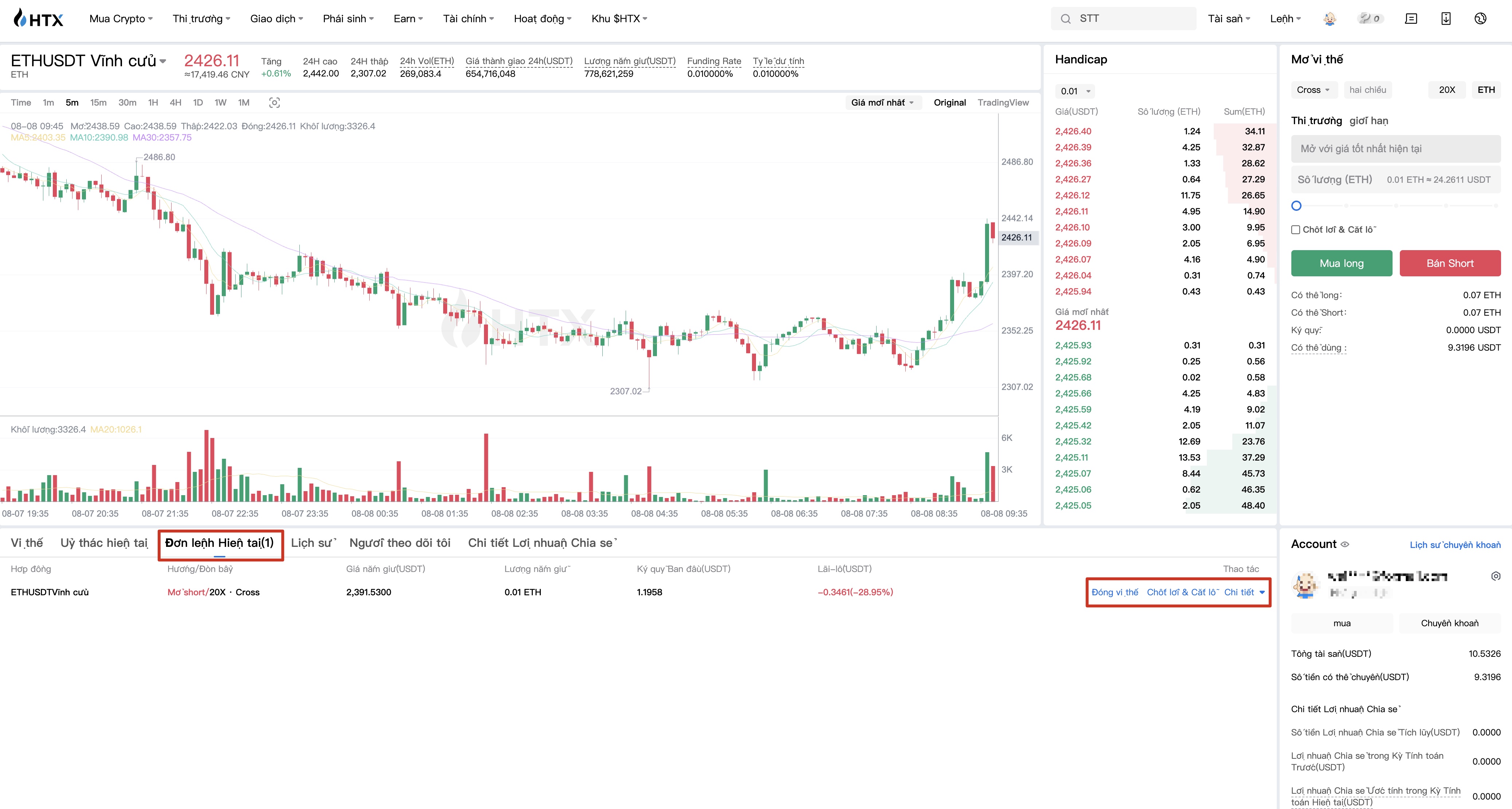Select the 1m chart interval
The image size is (1512, 809).
[48, 103]
